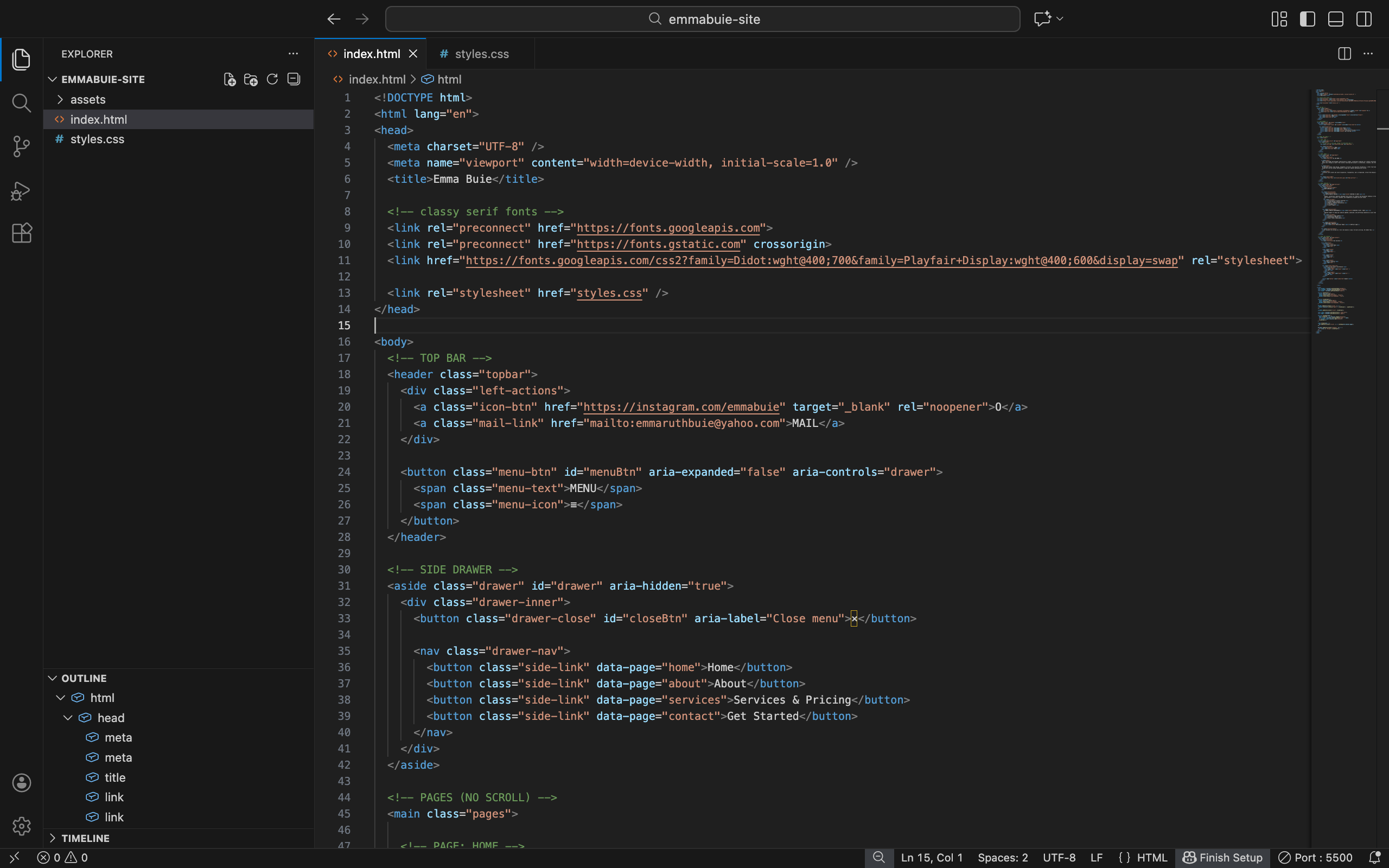Collapse all folders in explorer
The width and height of the screenshot is (1389, 868).
tap(294, 79)
